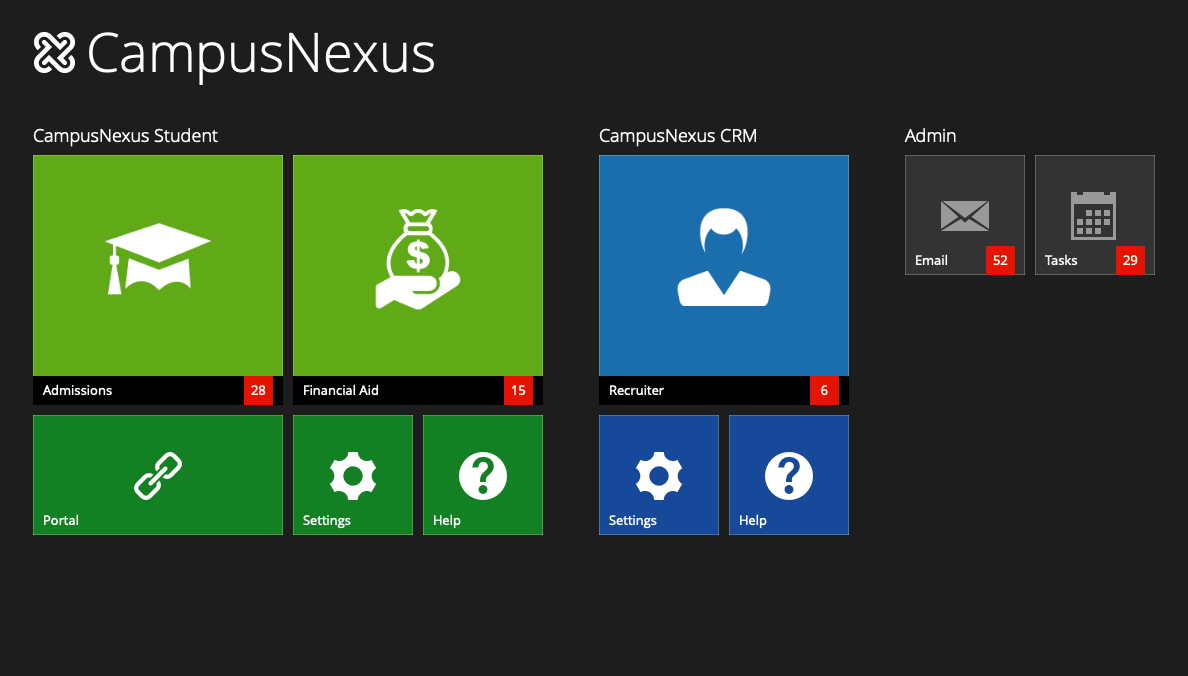Open CampusNexus CRM Settings gear

[x=658, y=474]
